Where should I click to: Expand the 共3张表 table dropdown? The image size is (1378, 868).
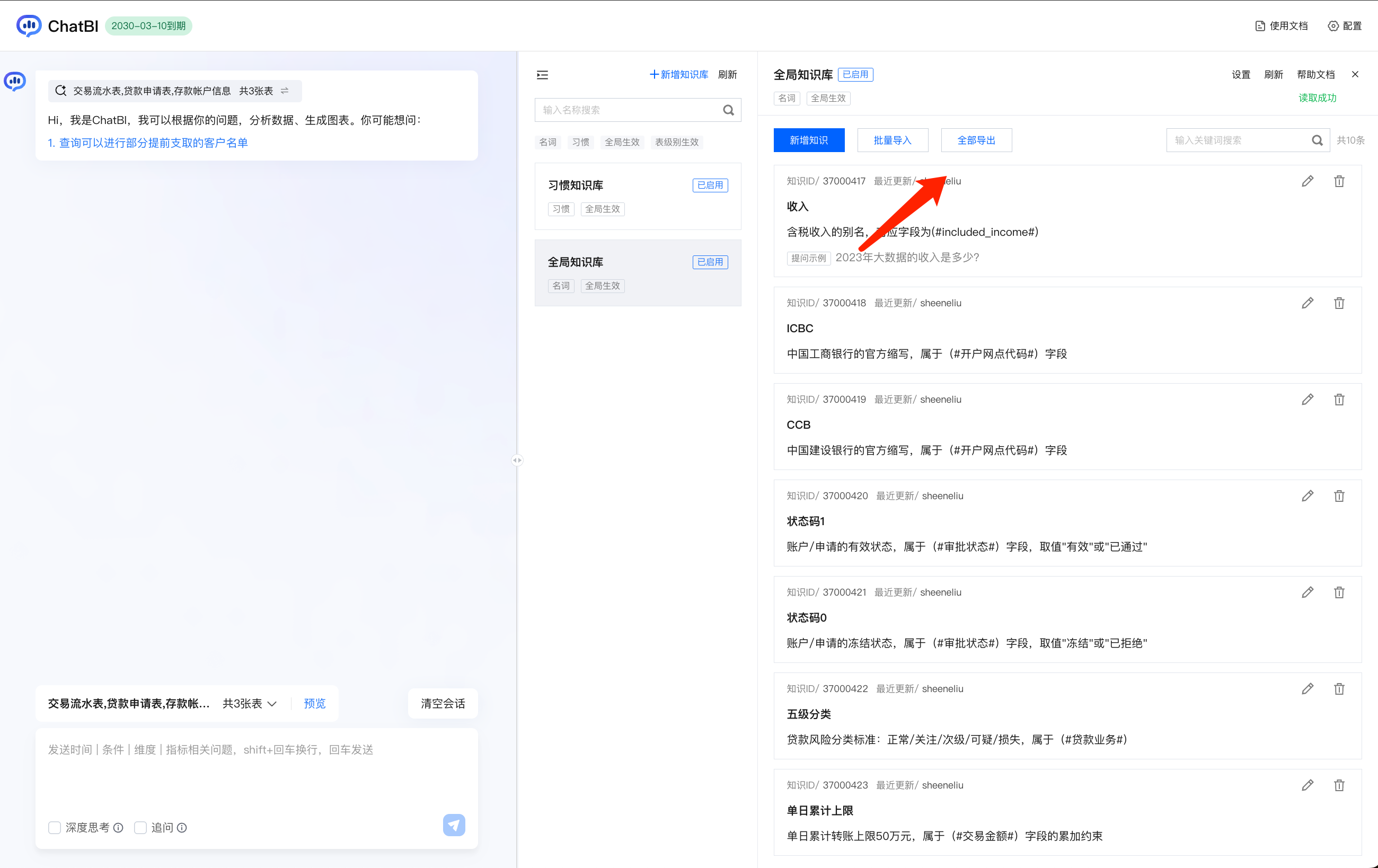point(250,703)
